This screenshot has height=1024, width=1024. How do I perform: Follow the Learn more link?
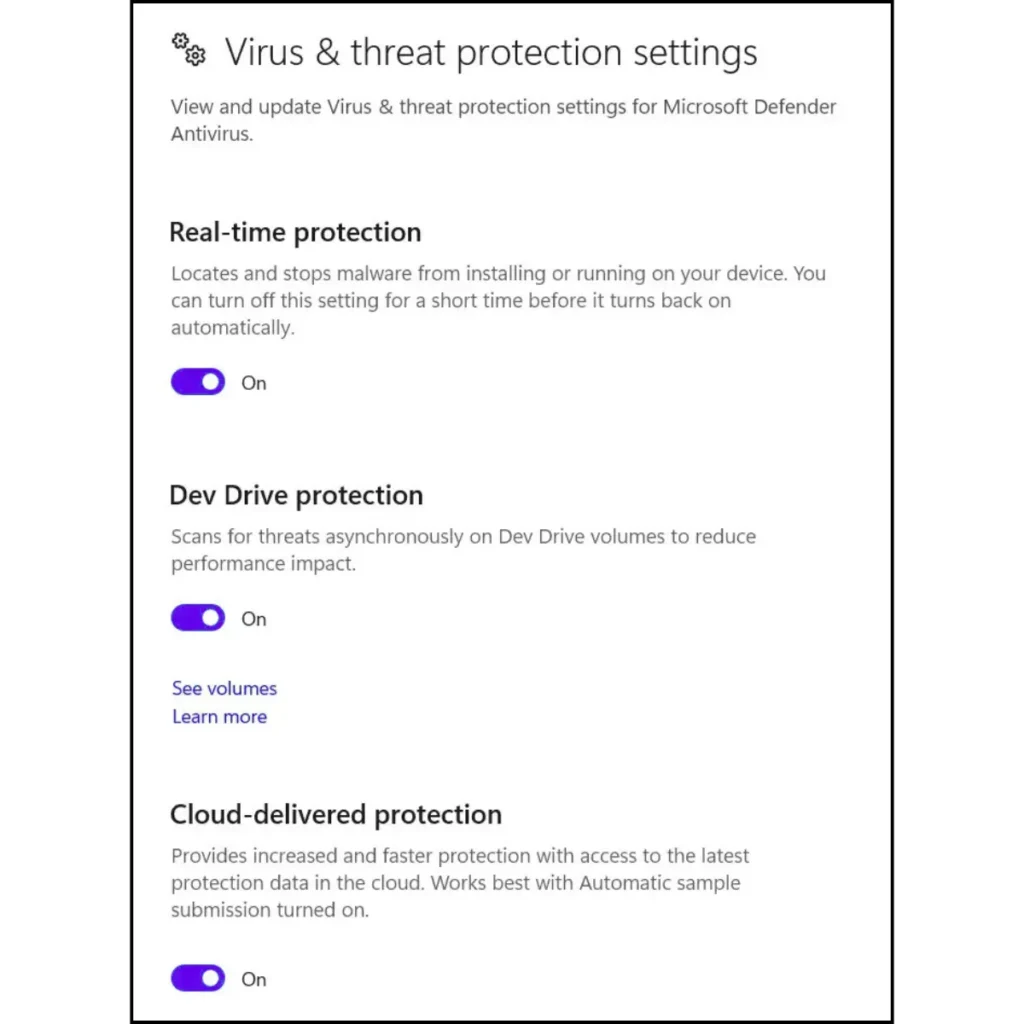[x=219, y=716]
